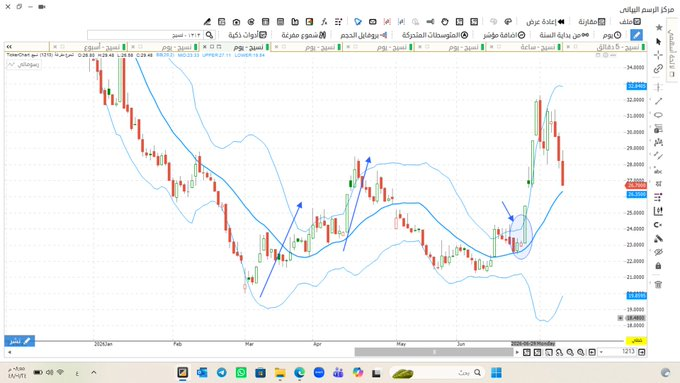Open the المتوسطات المتحركة dropdown
The height and width of the screenshot is (383, 680).
(x=435, y=35)
